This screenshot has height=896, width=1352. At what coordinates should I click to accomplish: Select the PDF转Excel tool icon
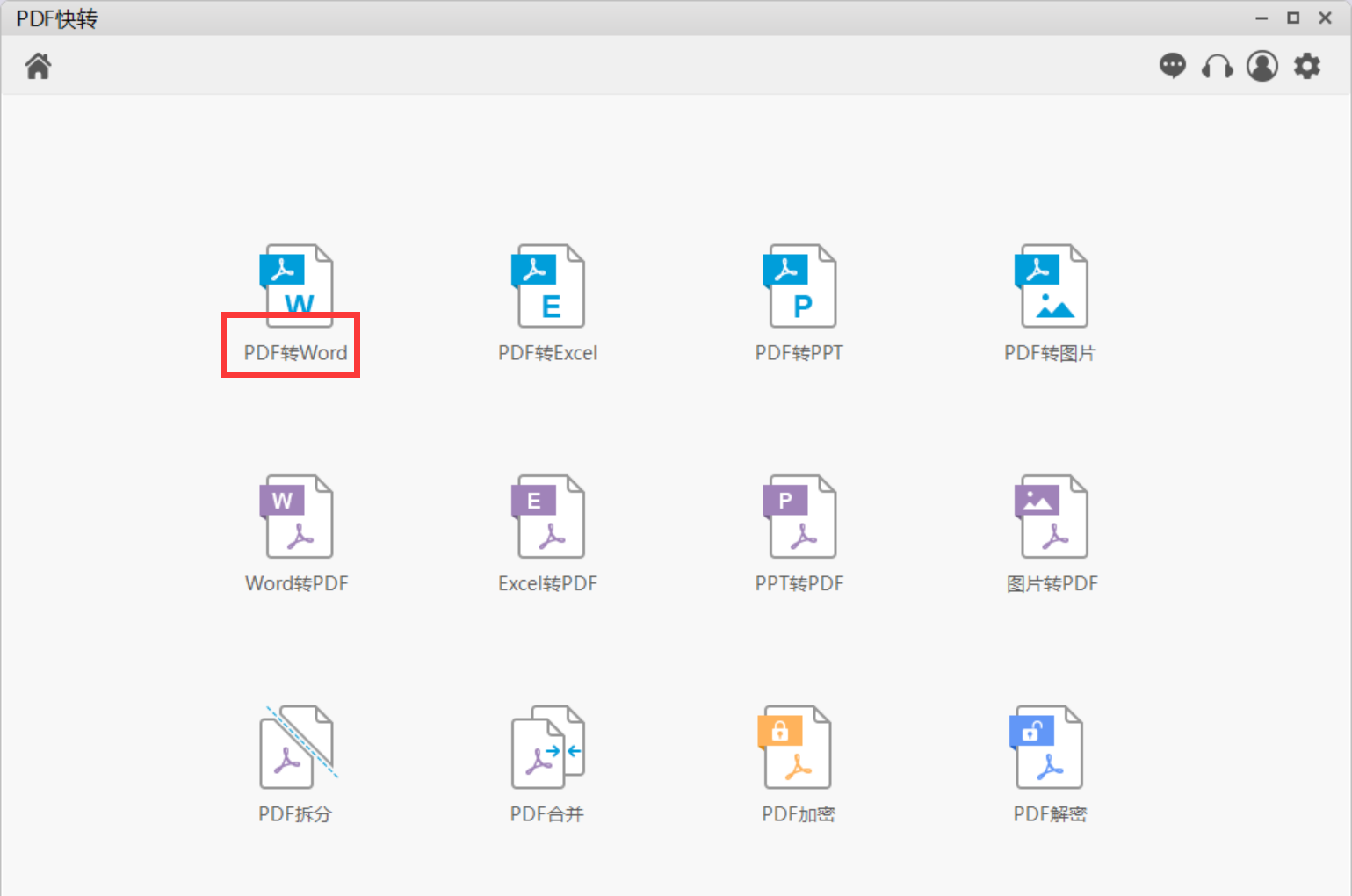[x=548, y=285]
